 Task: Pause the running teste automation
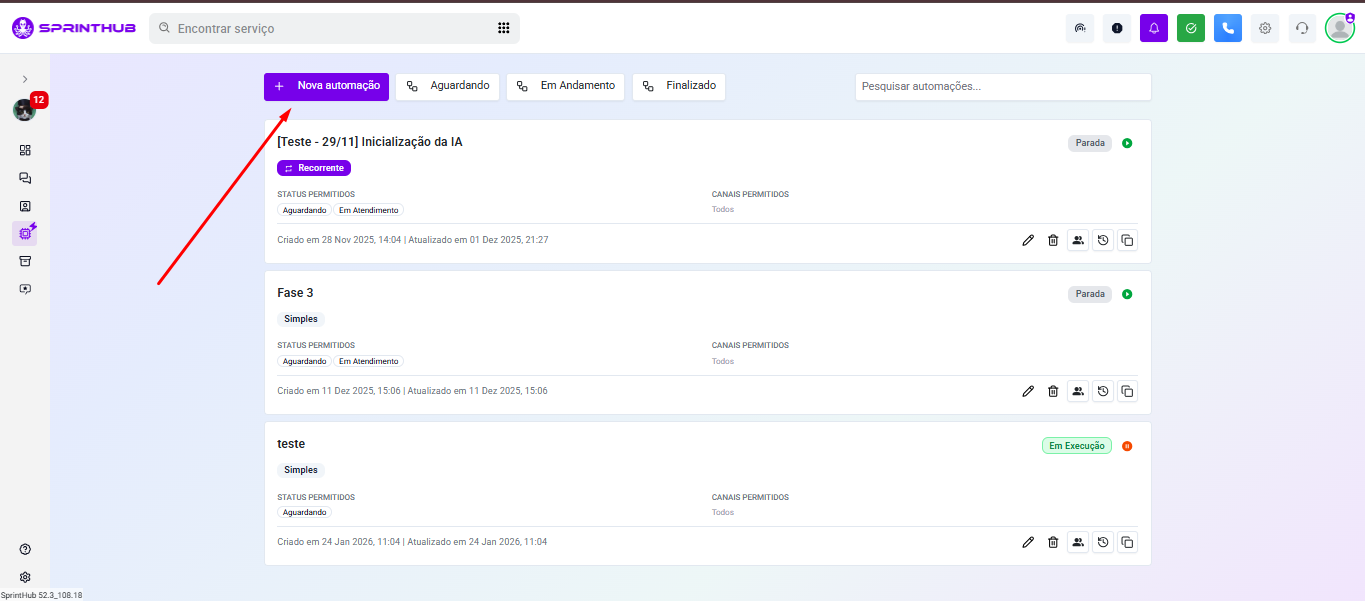(x=1127, y=446)
